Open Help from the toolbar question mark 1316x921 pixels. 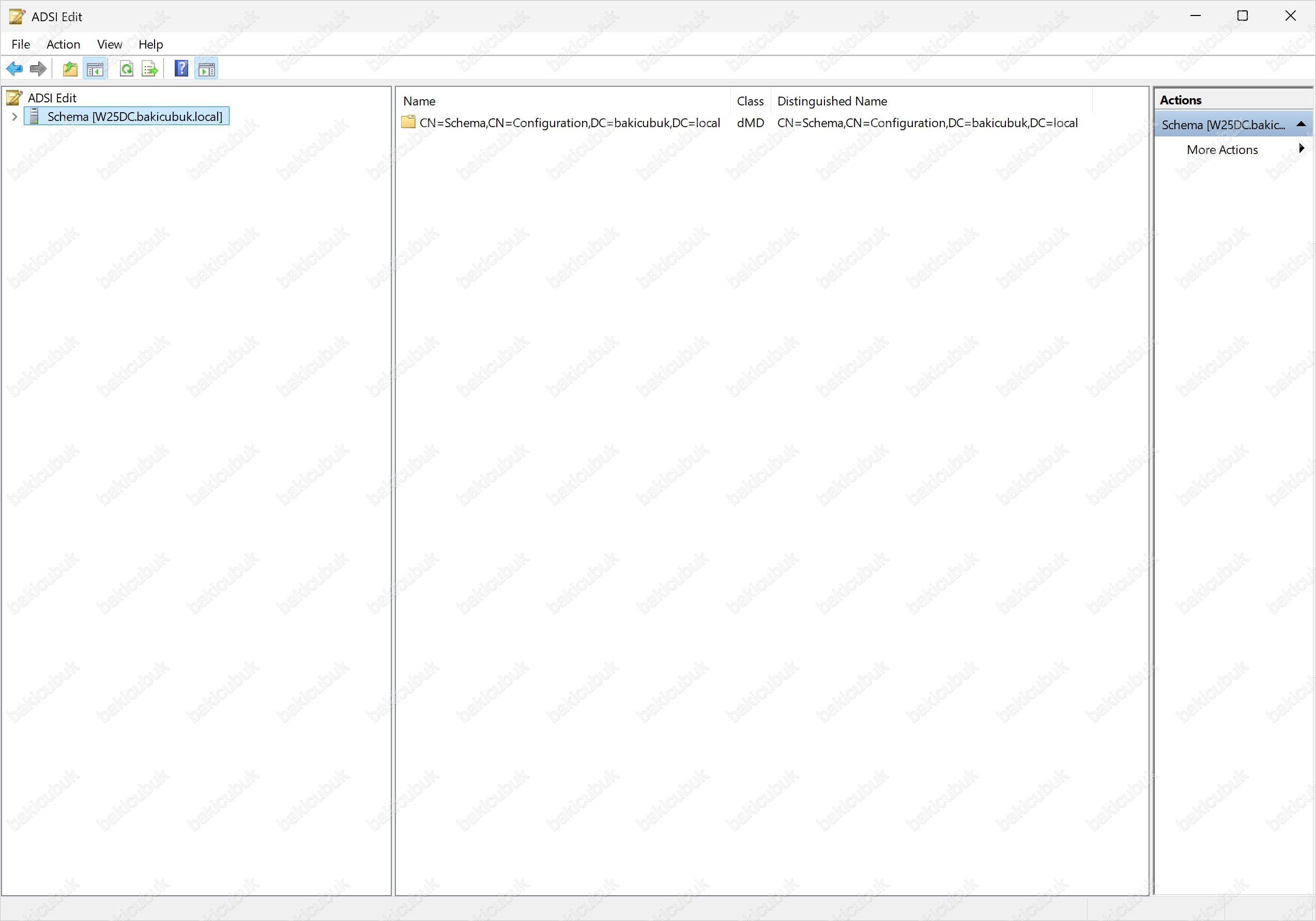tap(181, 69)
